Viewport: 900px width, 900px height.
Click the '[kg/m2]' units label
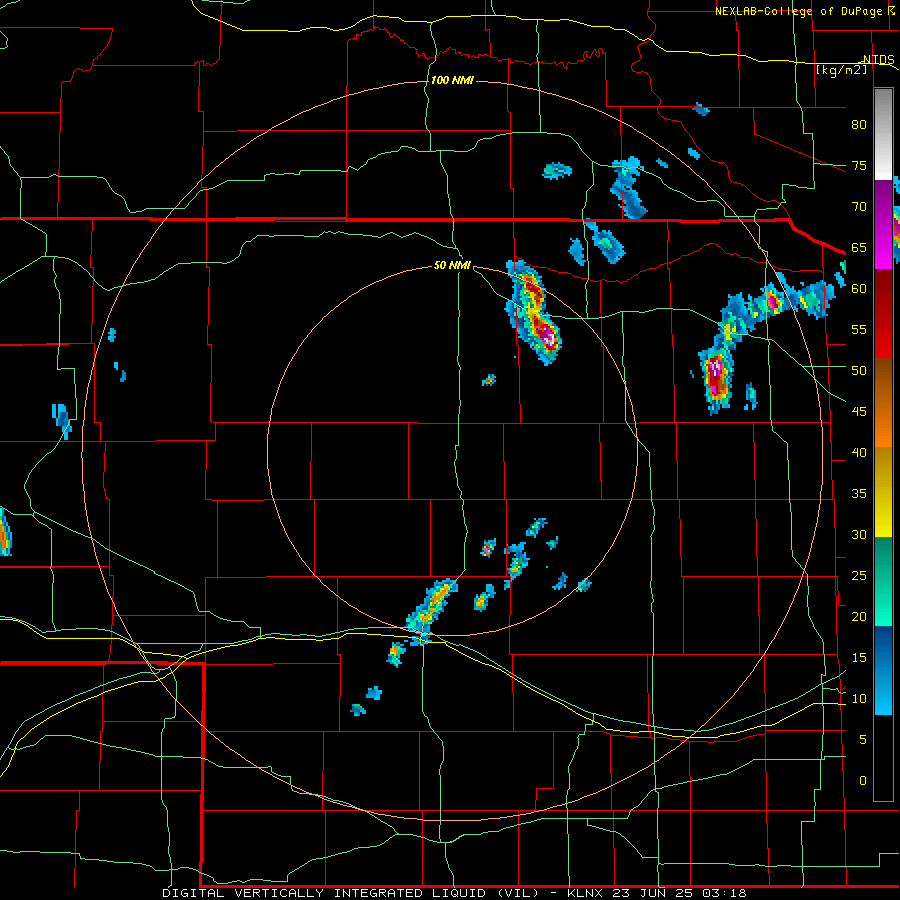tap(841, 70)
